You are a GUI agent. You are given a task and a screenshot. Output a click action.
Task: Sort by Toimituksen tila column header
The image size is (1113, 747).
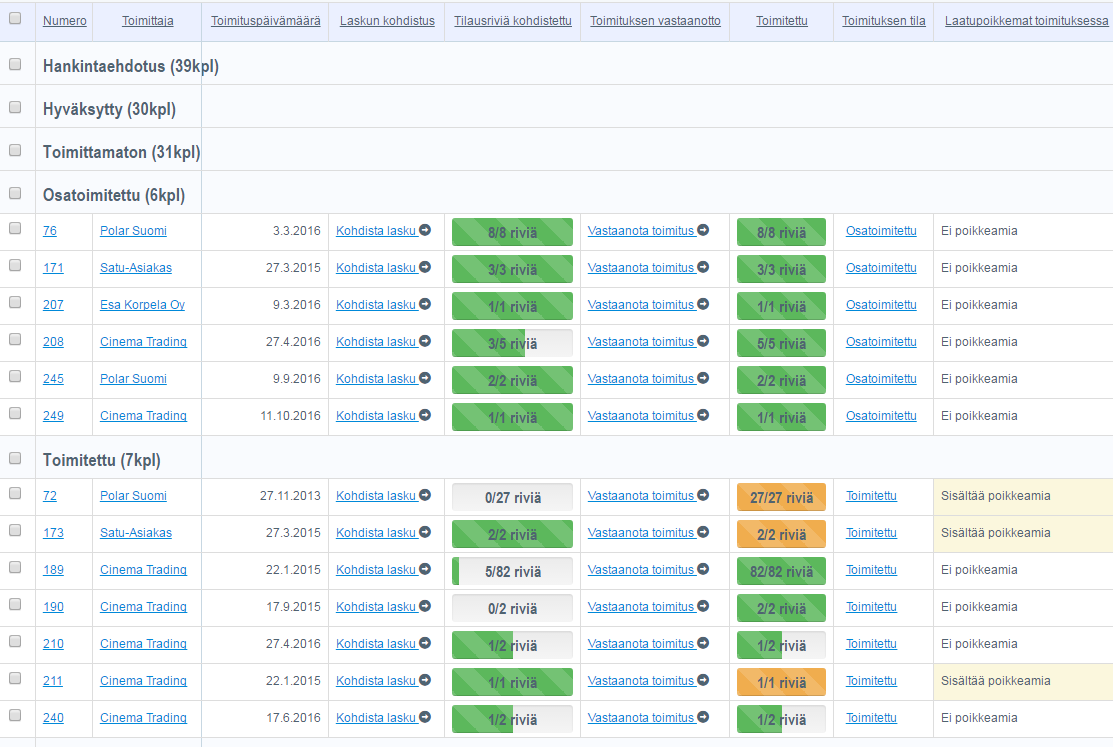tap(883, 21)
